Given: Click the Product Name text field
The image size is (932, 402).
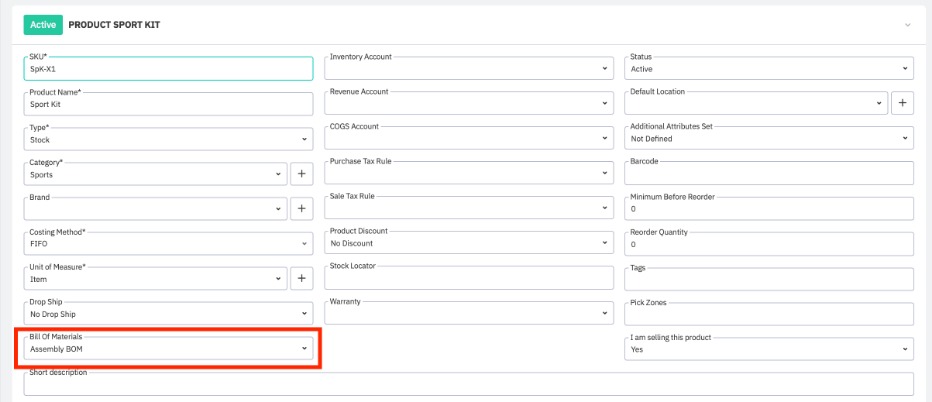Looking at the screenshot, I should click(x=168, y=104).
